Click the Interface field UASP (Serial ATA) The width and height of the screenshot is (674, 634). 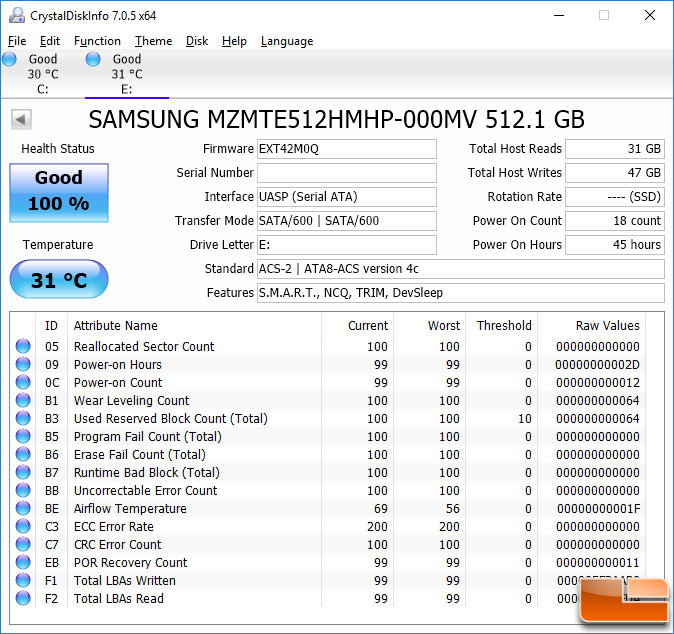point(347,197)
